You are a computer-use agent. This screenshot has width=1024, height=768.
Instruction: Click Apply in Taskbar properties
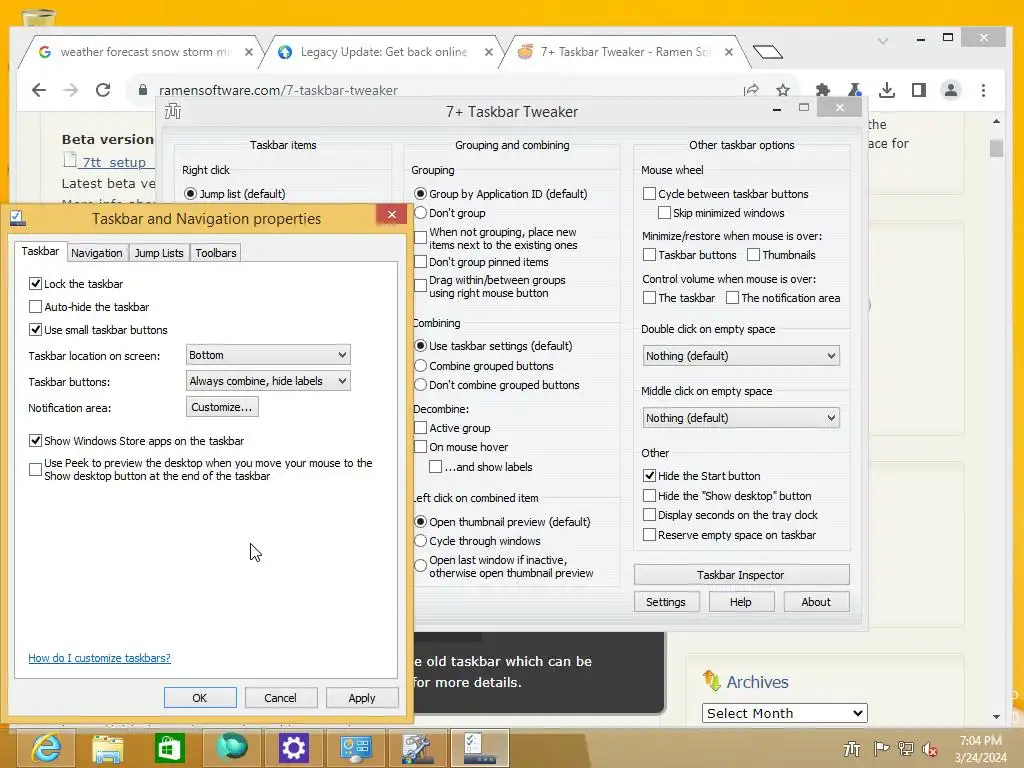[362, 697]
